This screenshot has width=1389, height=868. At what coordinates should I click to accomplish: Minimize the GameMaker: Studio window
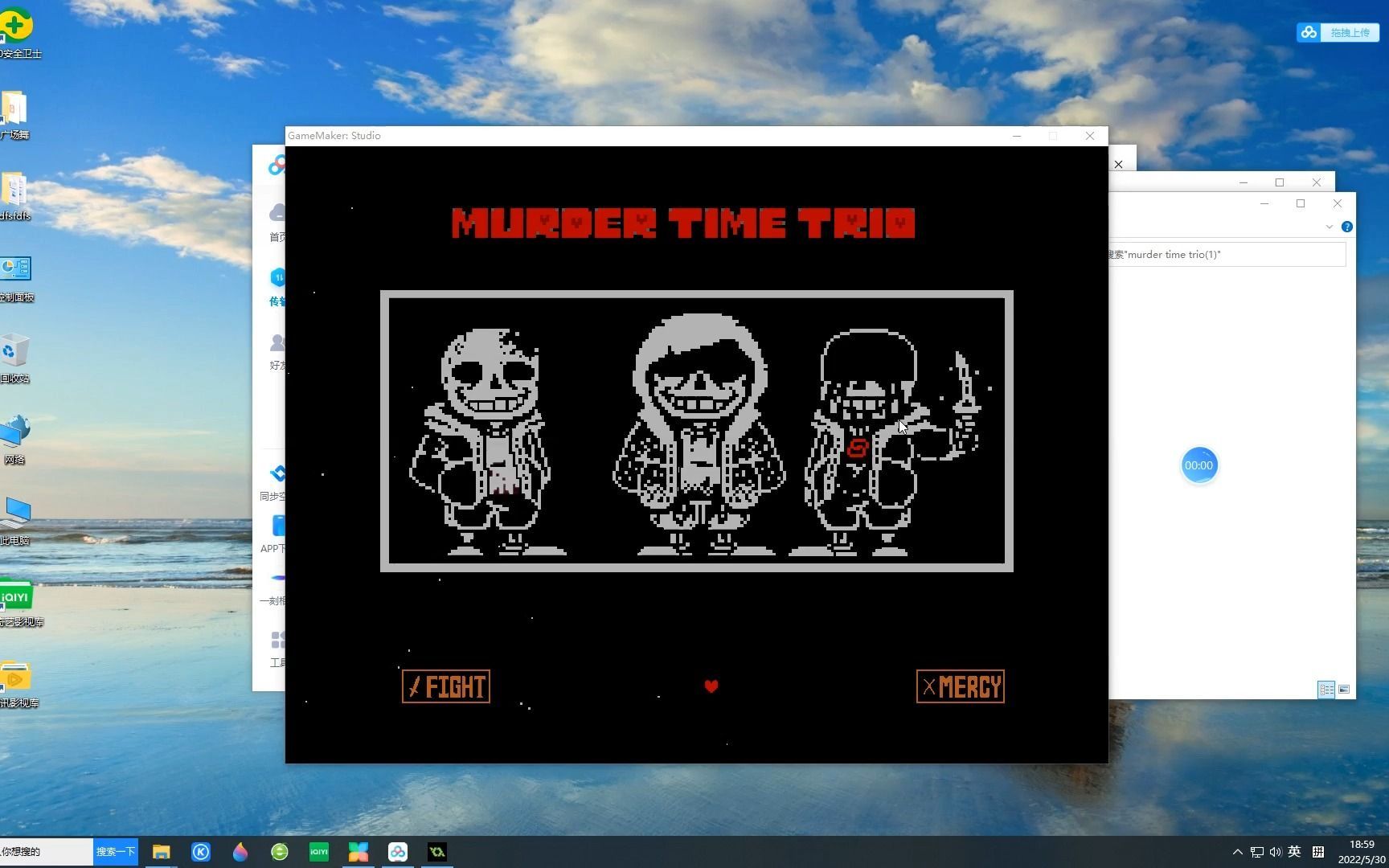pyautogui.click(x=1017, y=136)
